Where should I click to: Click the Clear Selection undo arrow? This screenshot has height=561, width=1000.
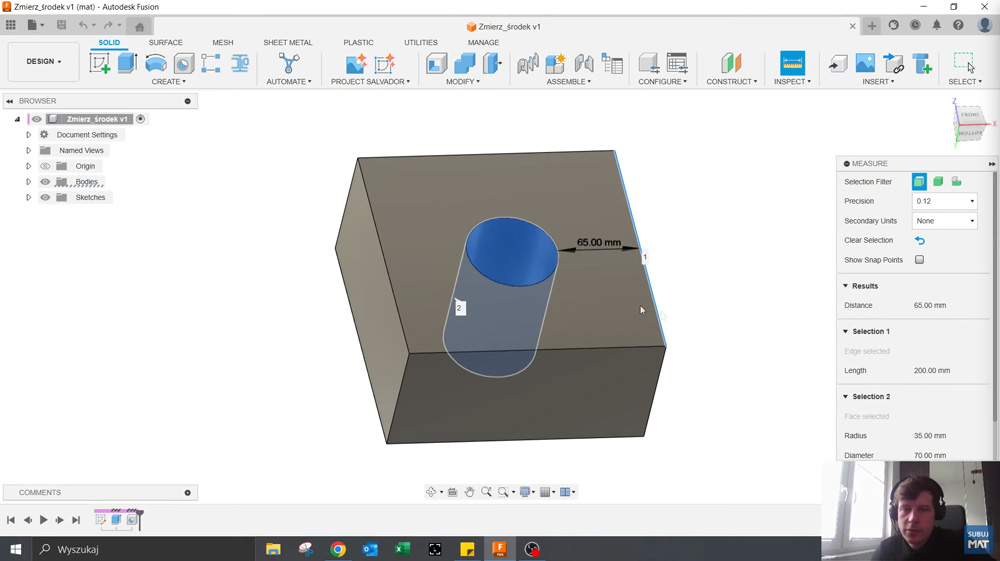[x=919, y=241]
